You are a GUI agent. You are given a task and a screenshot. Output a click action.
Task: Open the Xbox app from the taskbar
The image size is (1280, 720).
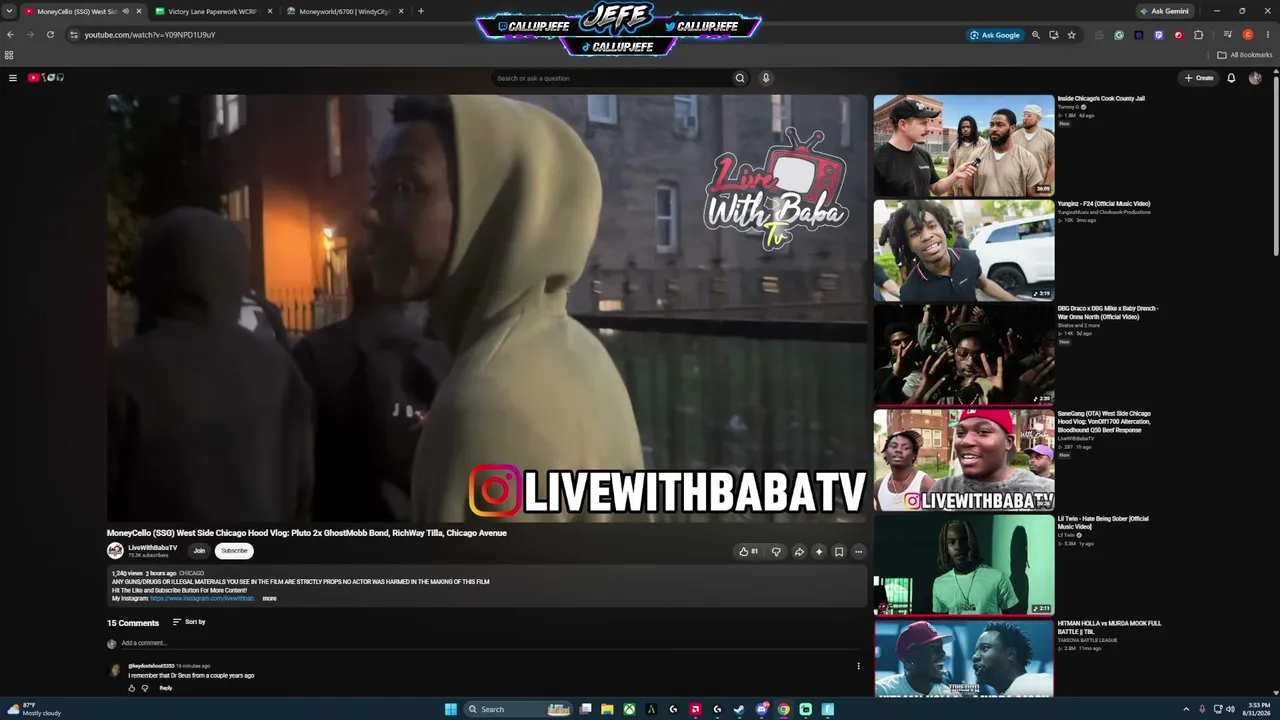629,709
